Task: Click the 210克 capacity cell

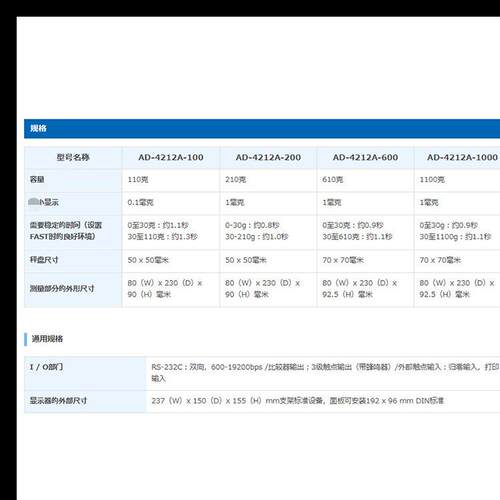Action: pyautogui.click(x=268, y=180)
